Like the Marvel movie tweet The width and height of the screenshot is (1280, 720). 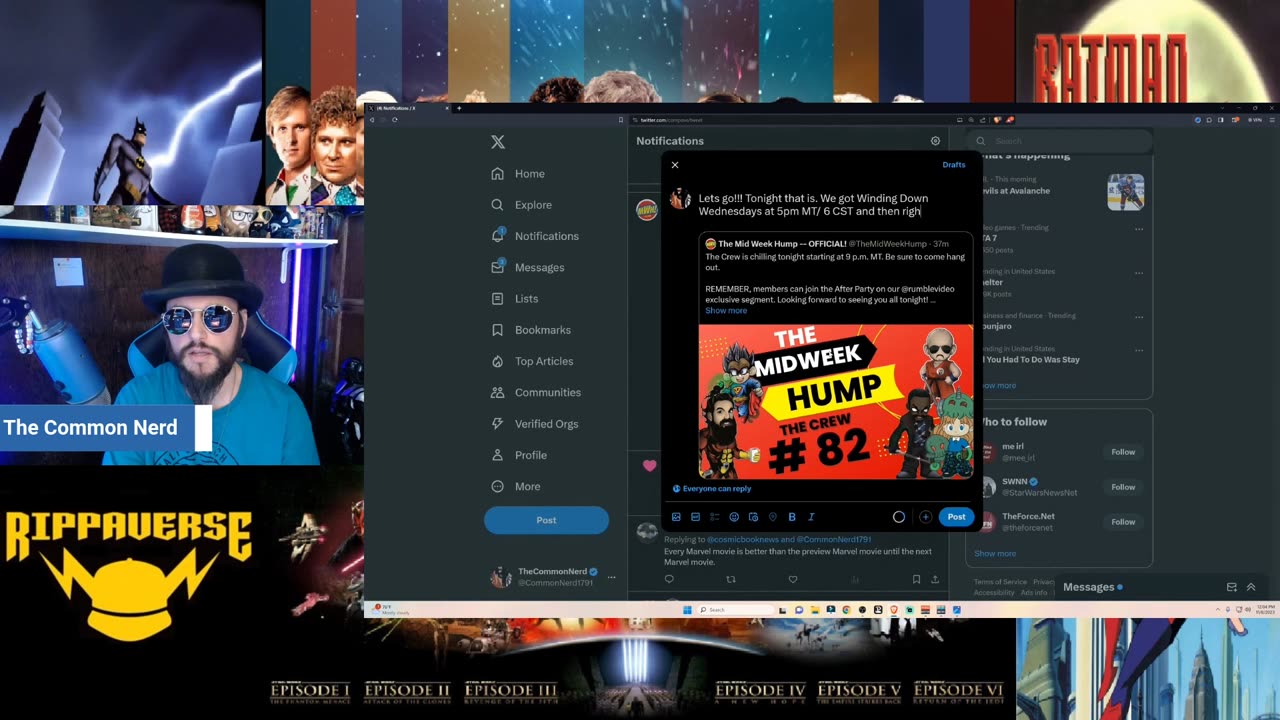pos(793,579)
